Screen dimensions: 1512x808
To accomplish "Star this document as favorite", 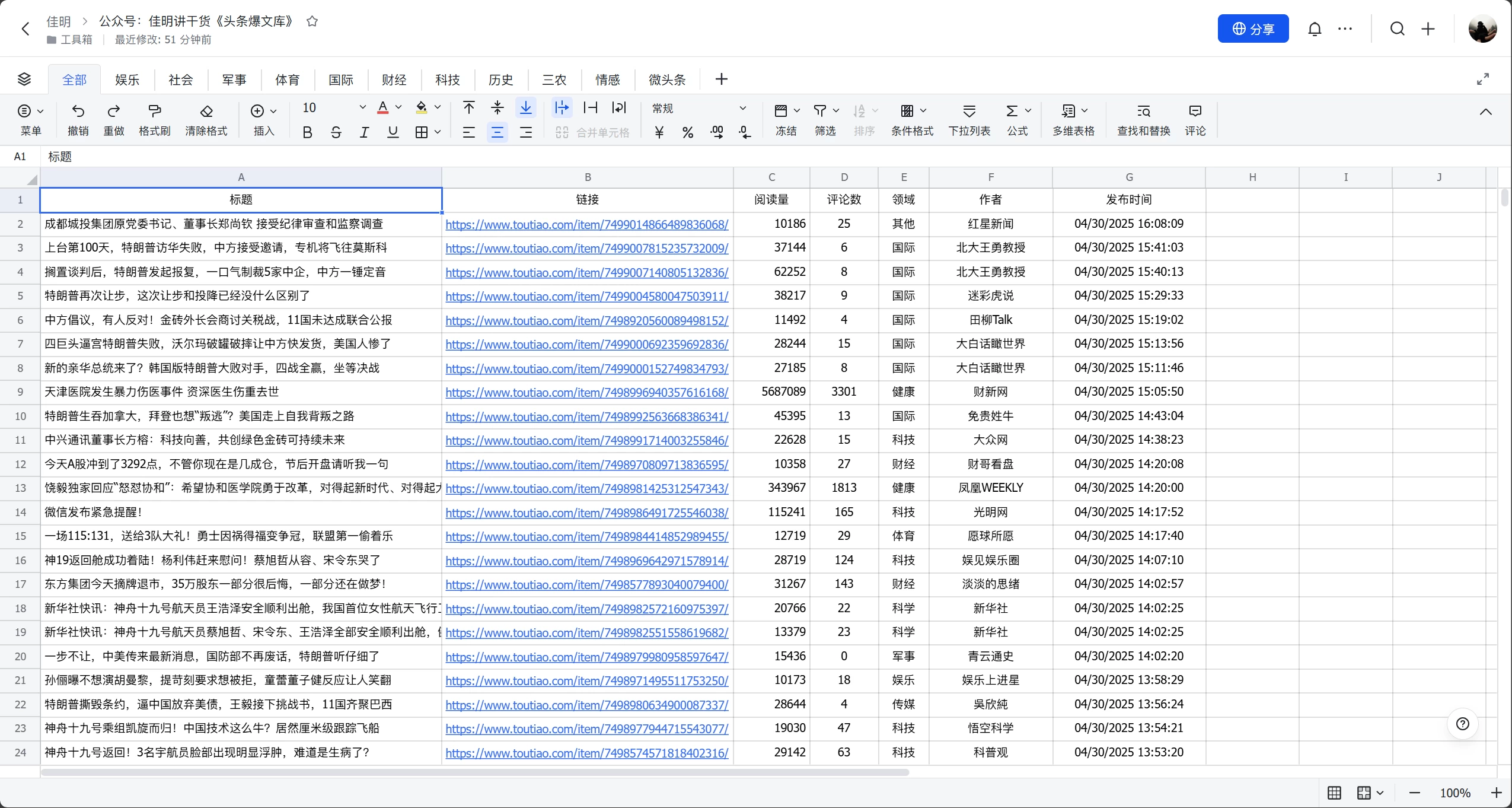I will coord(312,21).
